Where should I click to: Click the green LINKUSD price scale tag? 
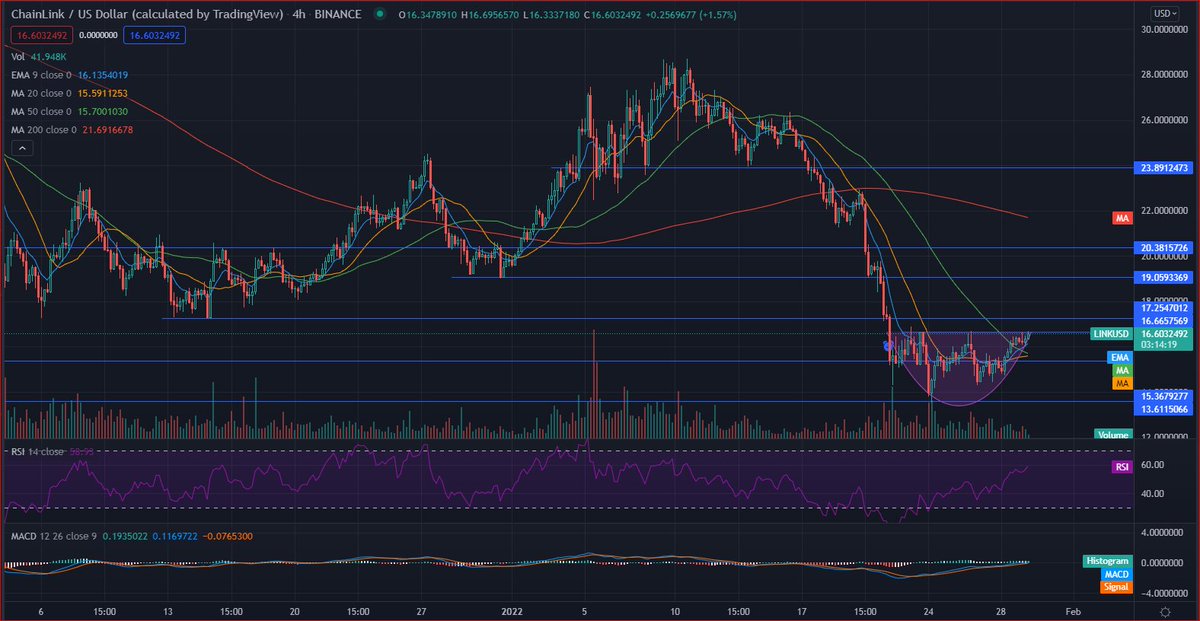click(1113, 333)
